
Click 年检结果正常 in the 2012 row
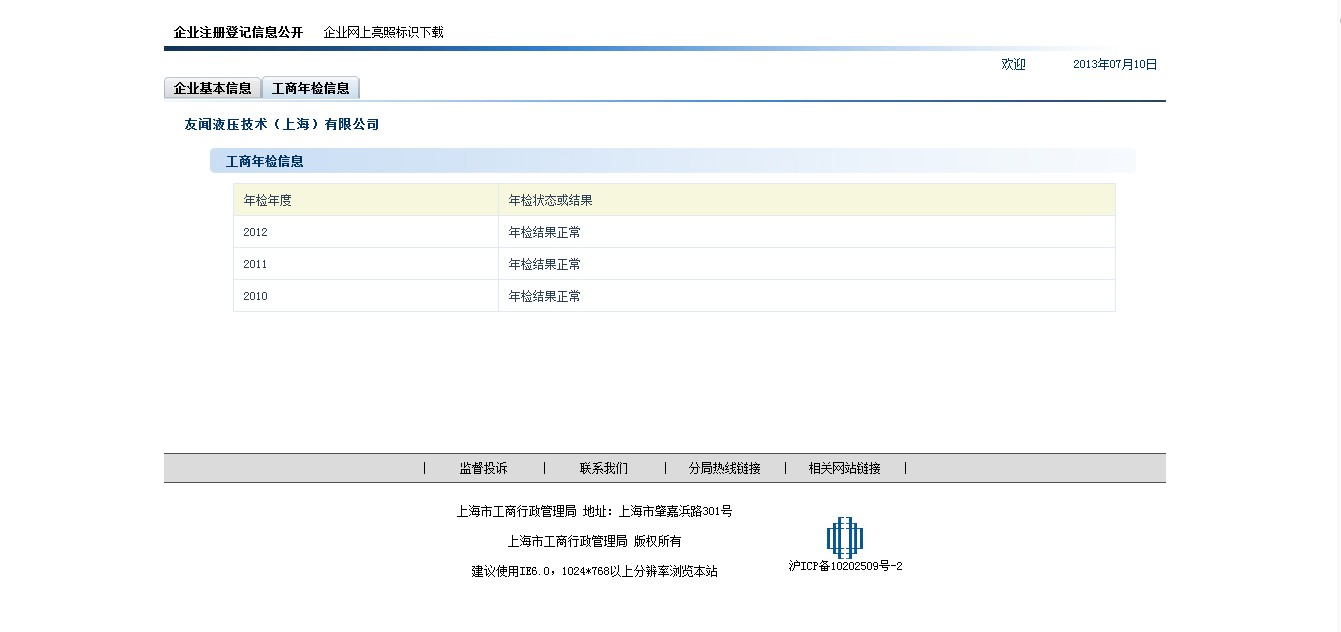[x=545, y=232]
